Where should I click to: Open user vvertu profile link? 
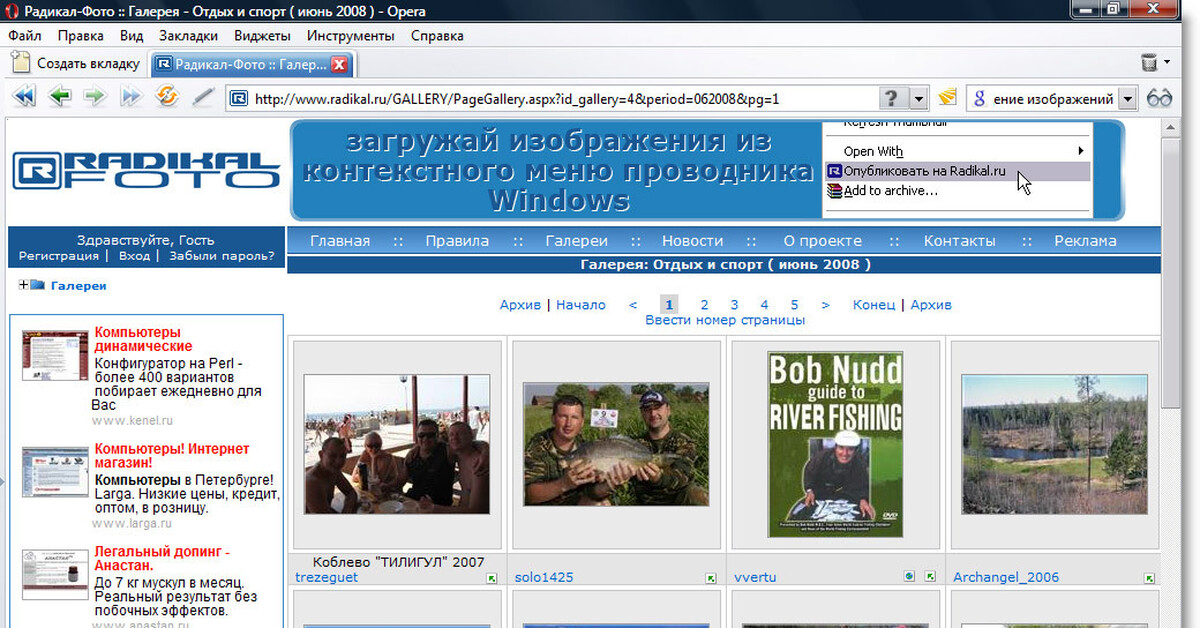click(x=755, y=577)
